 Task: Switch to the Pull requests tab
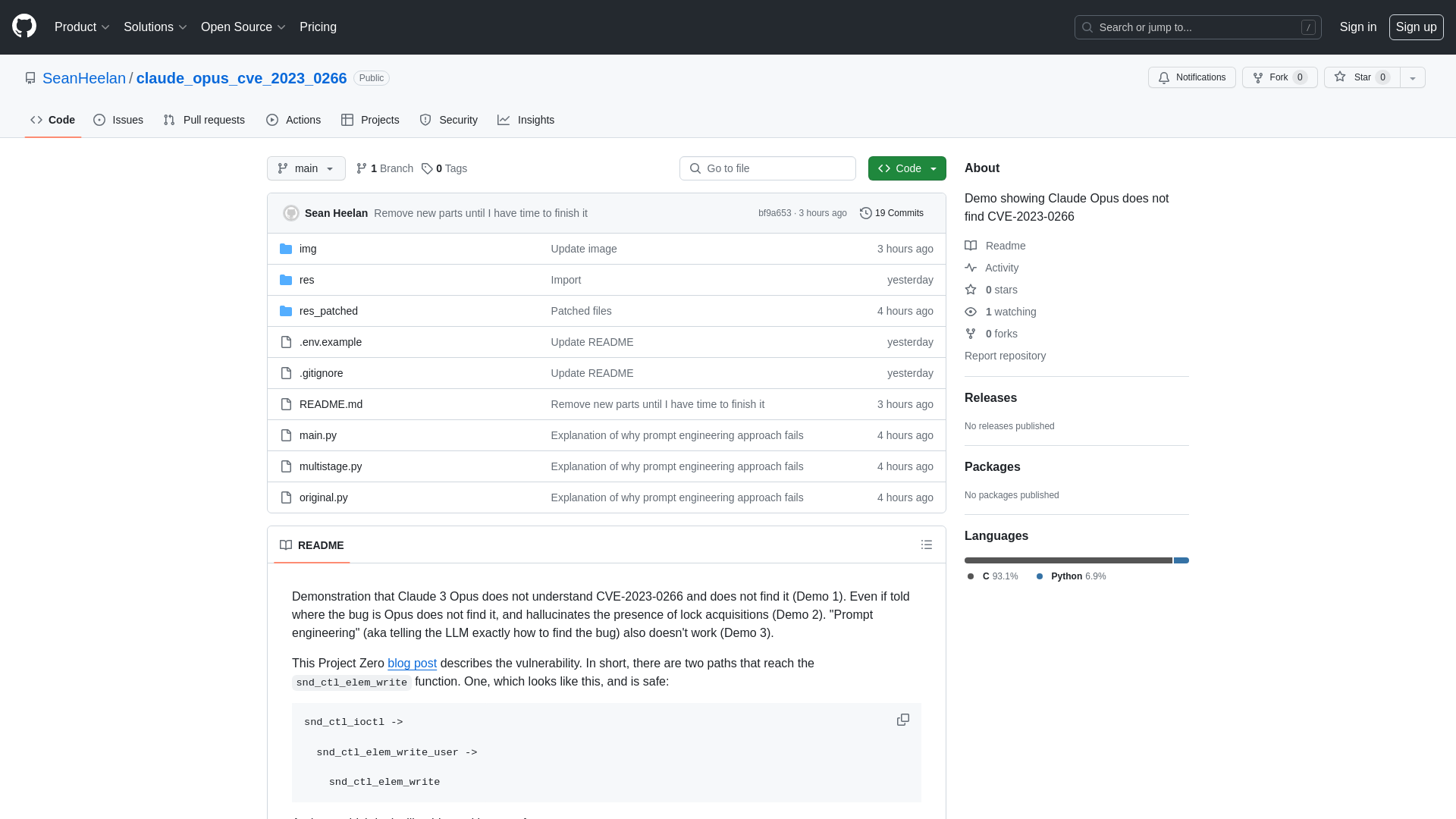pyautogui.click(x=204, y=120)
